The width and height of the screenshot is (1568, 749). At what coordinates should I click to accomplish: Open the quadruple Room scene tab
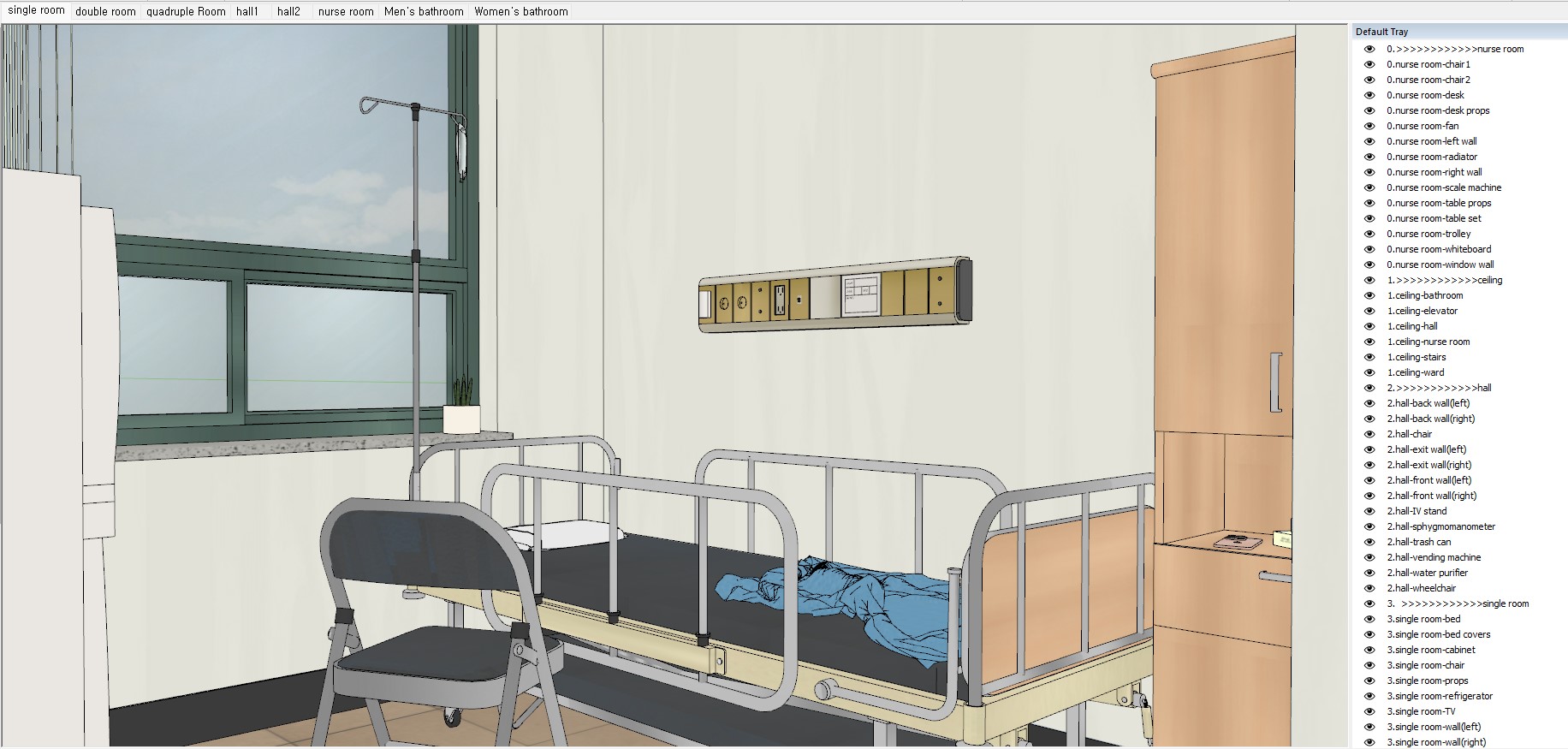(x=186, y=12)
